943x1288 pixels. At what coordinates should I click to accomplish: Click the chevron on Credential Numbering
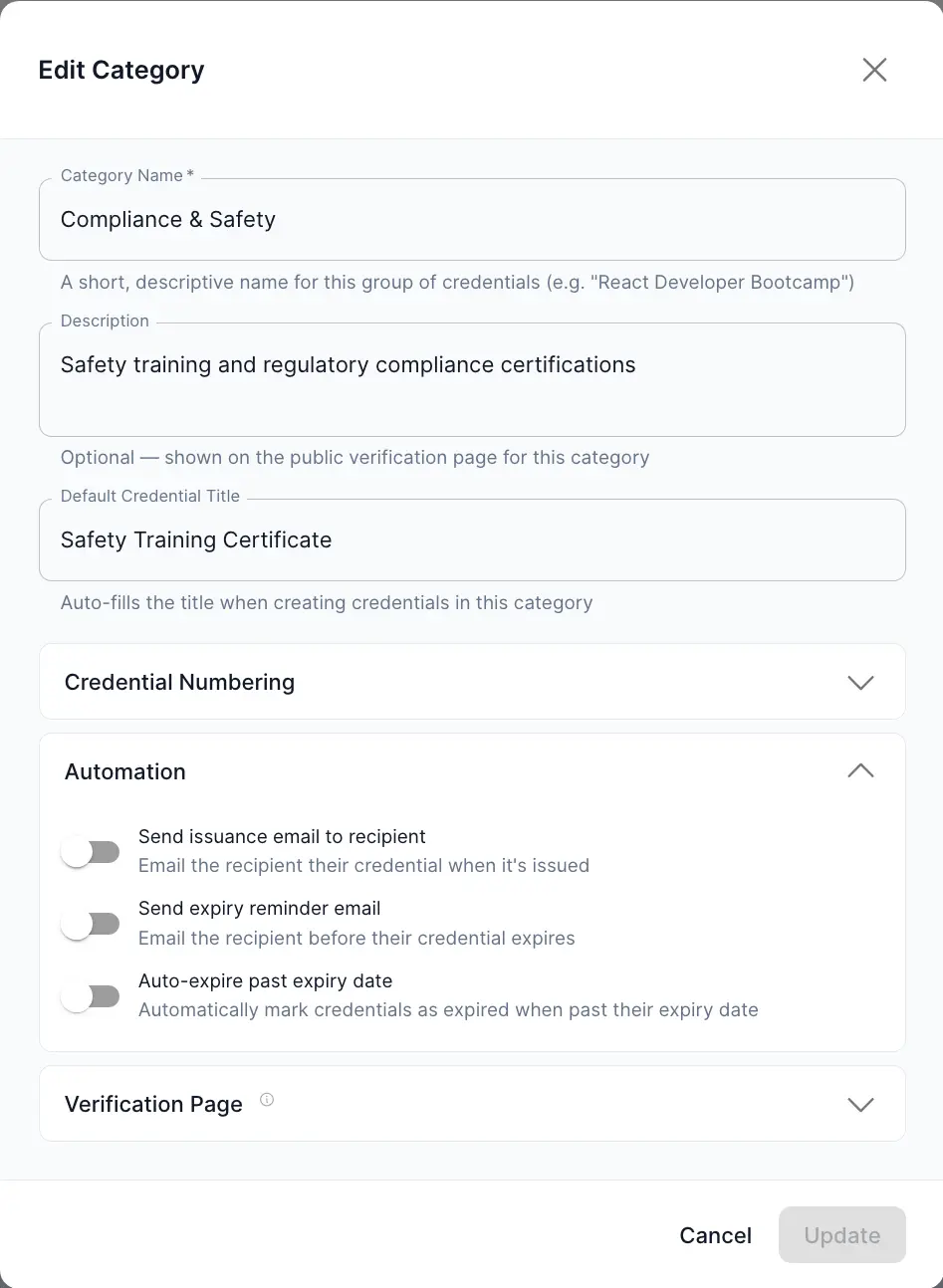(859, 682)
